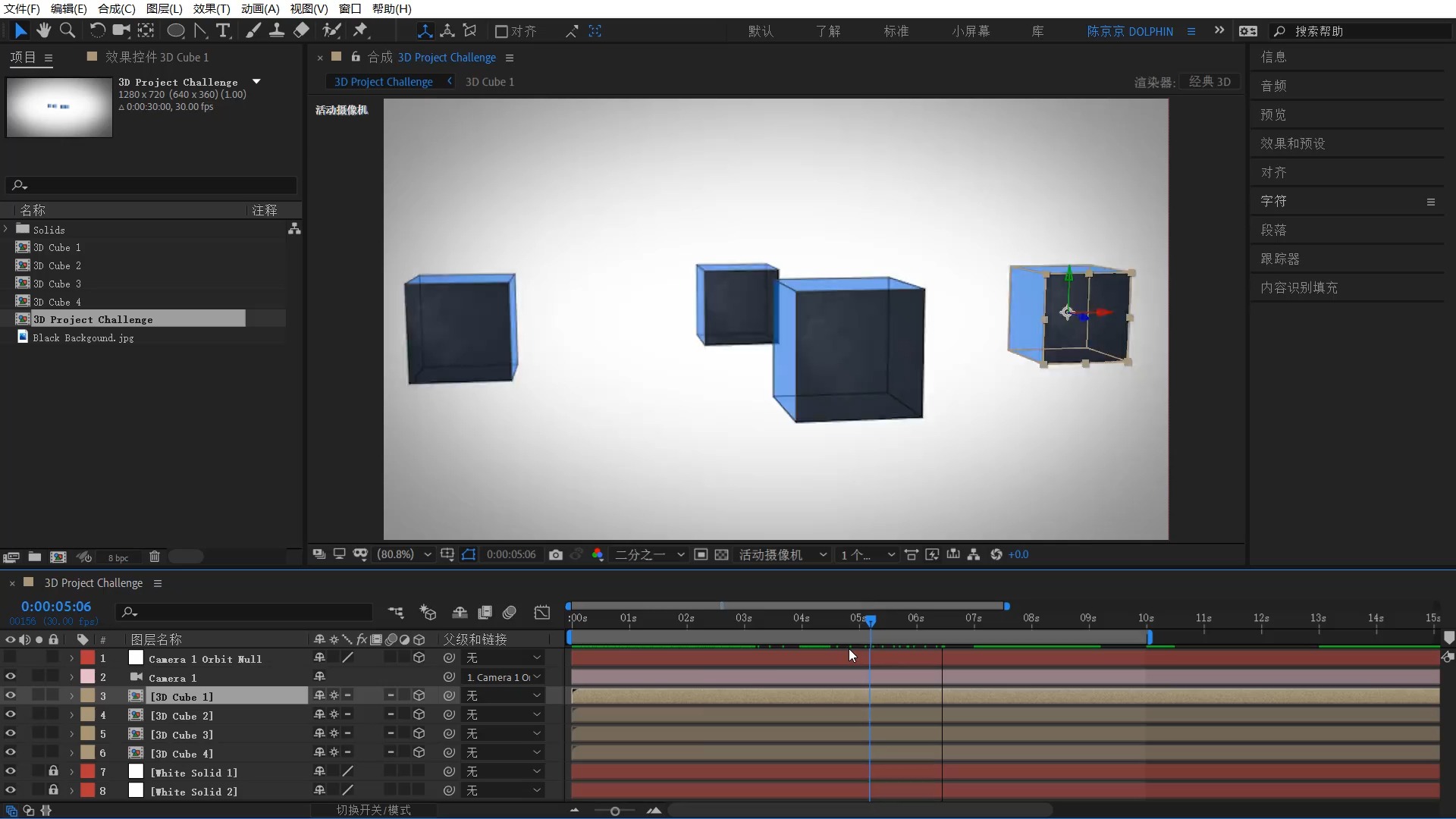The width and height of the screenshot is (1456, 819).
Task: Click the current timecode 0:00:05:06 in timeline
Action: click(x=56, y=607)
